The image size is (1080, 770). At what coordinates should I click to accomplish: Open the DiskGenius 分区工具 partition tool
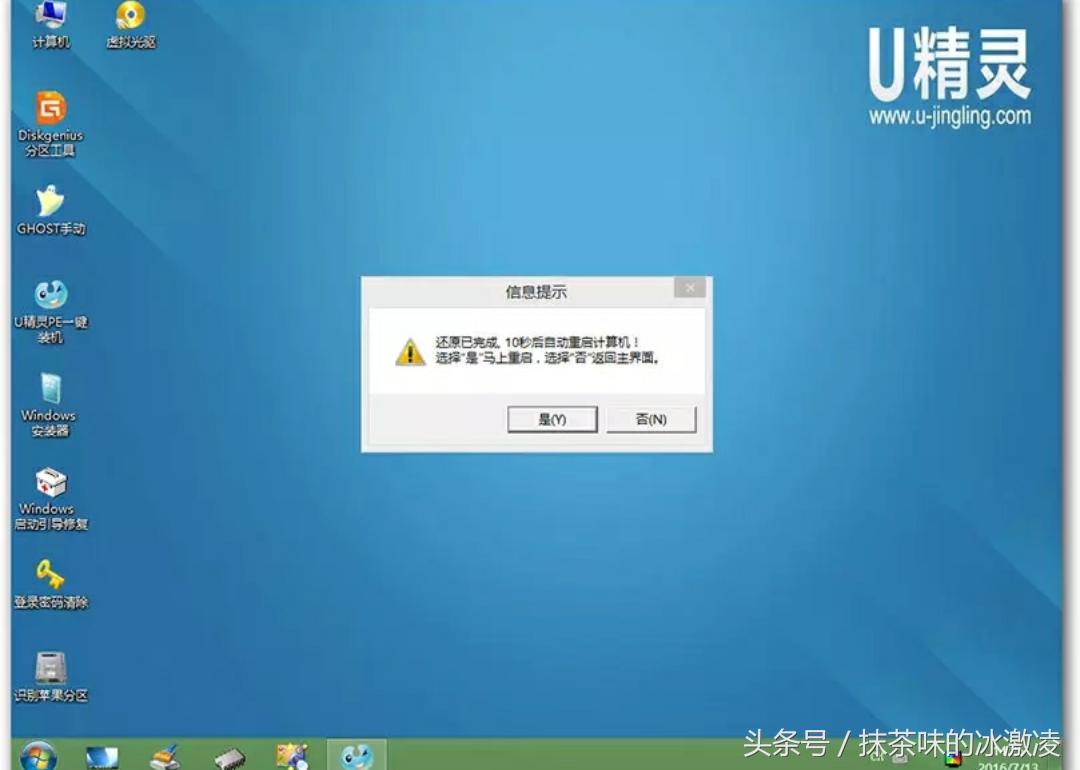click(x=50, y=110)
